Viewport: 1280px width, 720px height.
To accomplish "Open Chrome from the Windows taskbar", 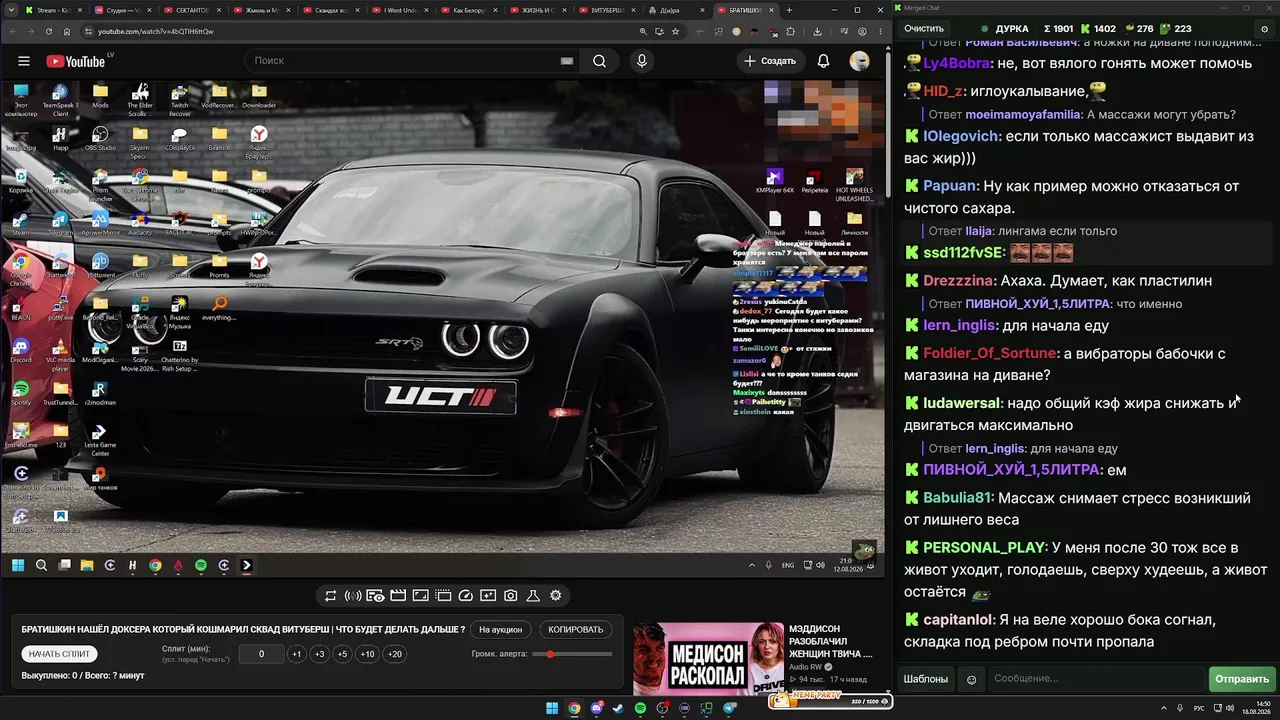I will tap(575, 709).
